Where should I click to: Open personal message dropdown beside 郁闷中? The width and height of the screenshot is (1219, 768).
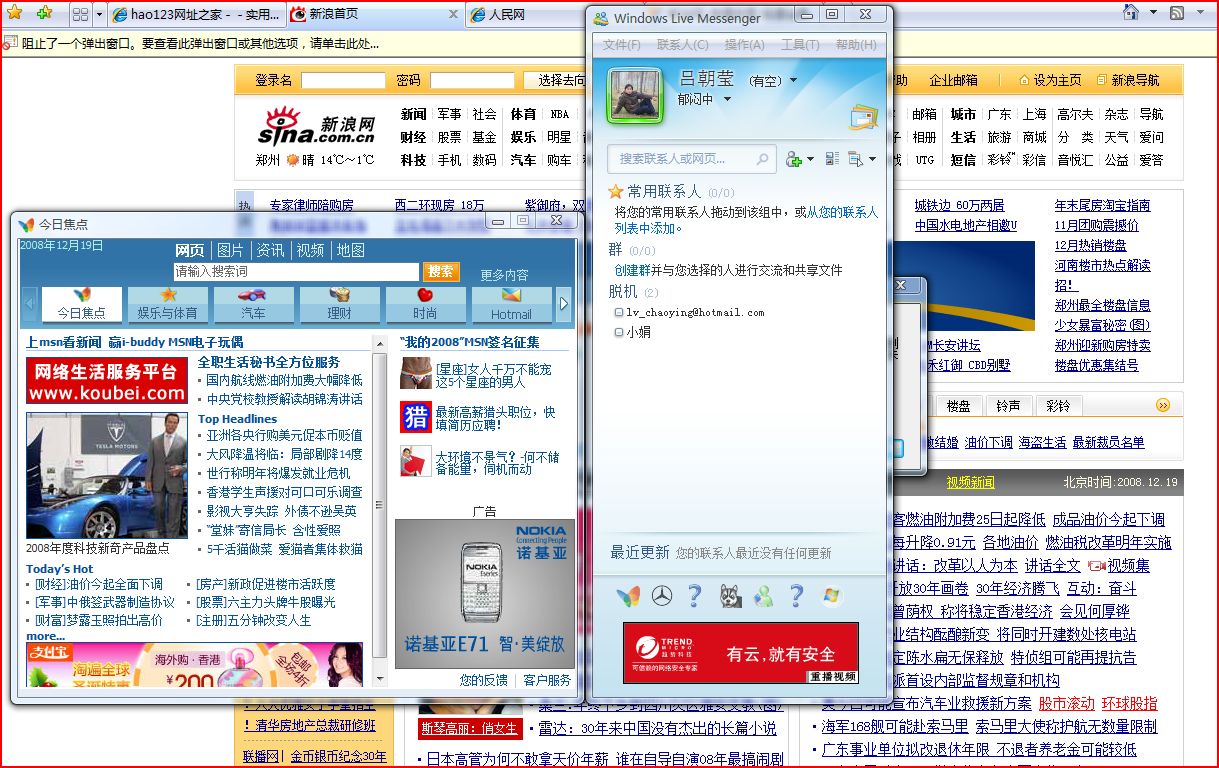click(727, 99)
